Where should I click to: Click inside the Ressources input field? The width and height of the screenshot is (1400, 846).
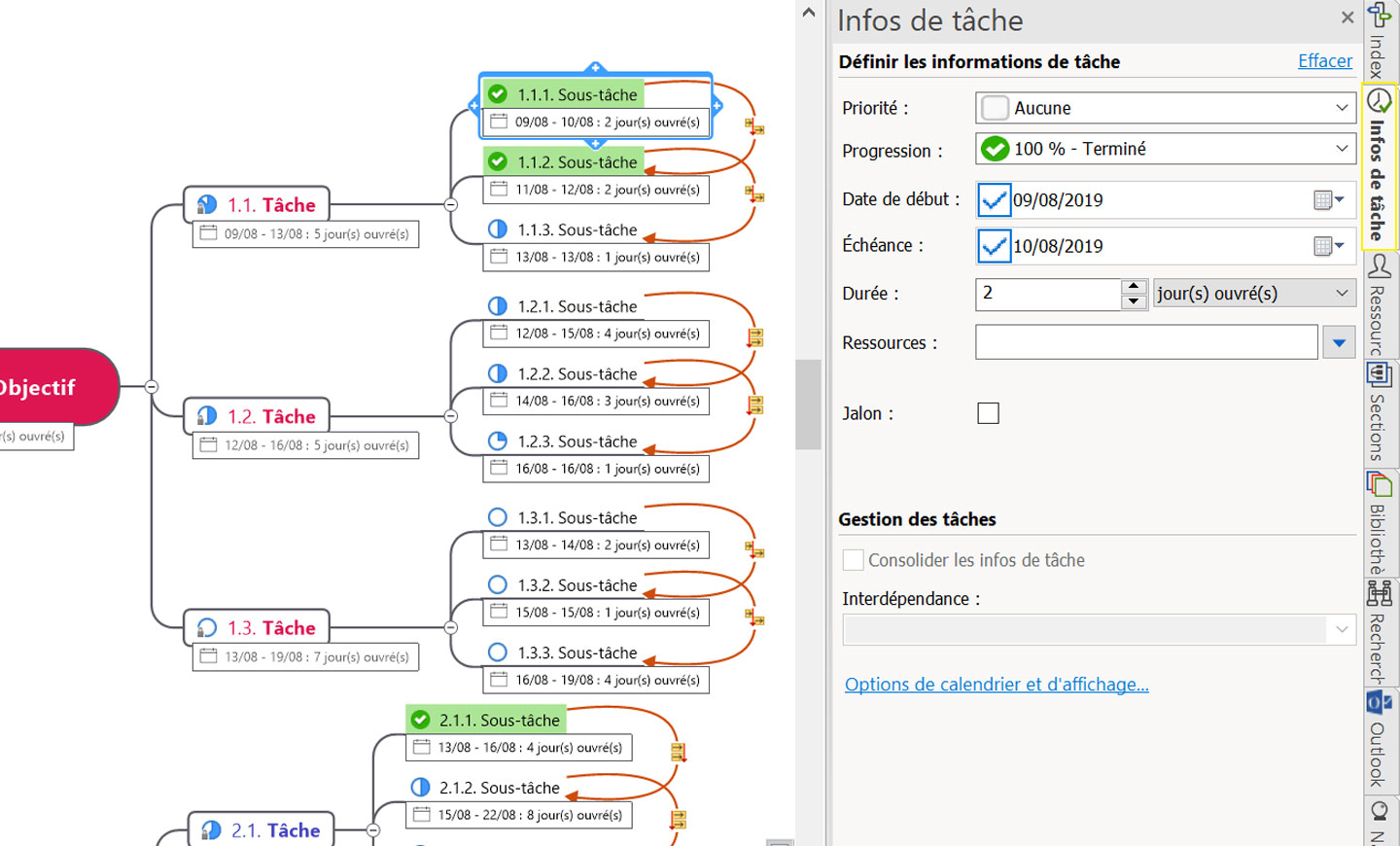[x=1147, y=342]
